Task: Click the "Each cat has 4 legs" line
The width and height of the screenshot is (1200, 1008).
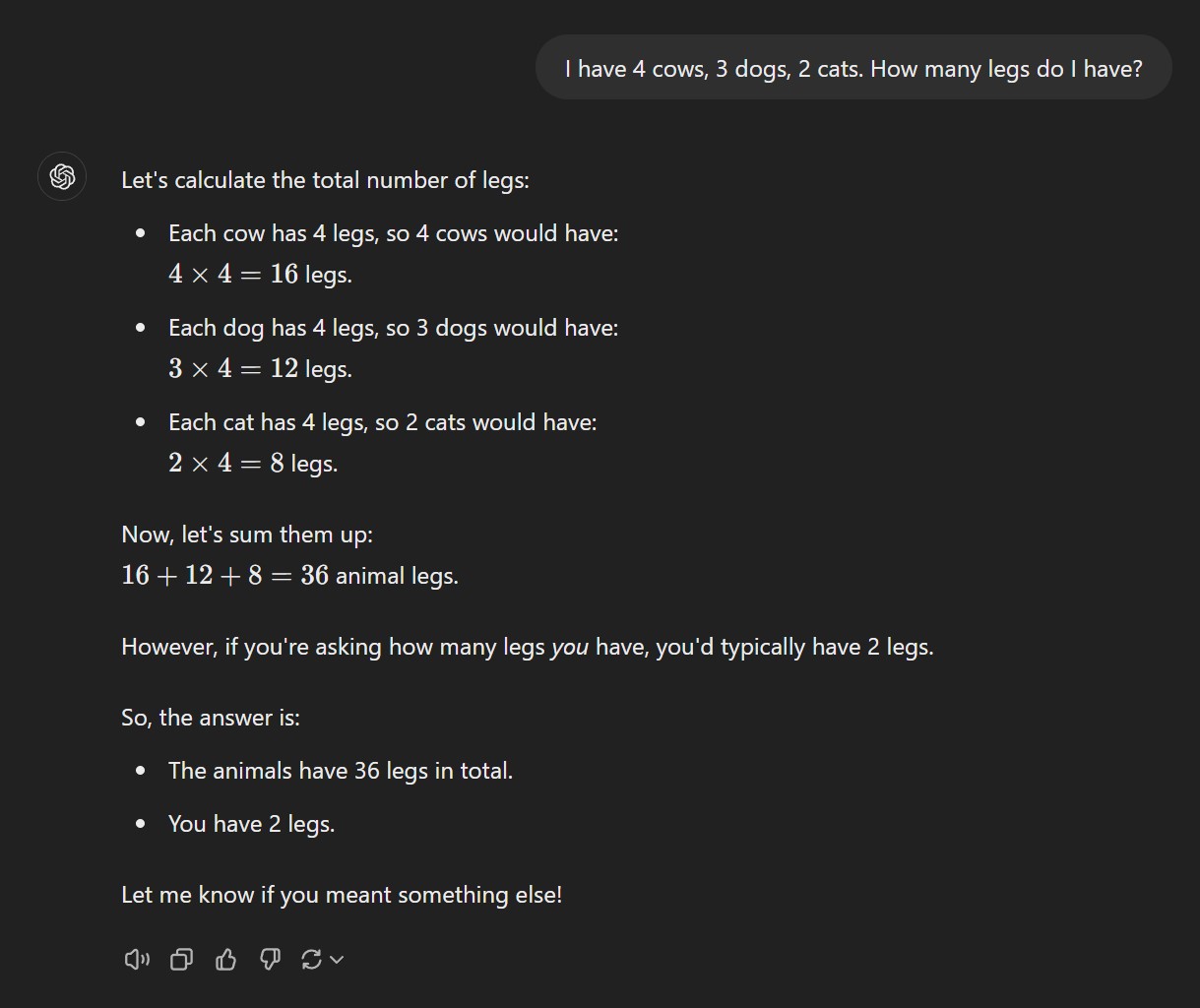Action: 382,422
